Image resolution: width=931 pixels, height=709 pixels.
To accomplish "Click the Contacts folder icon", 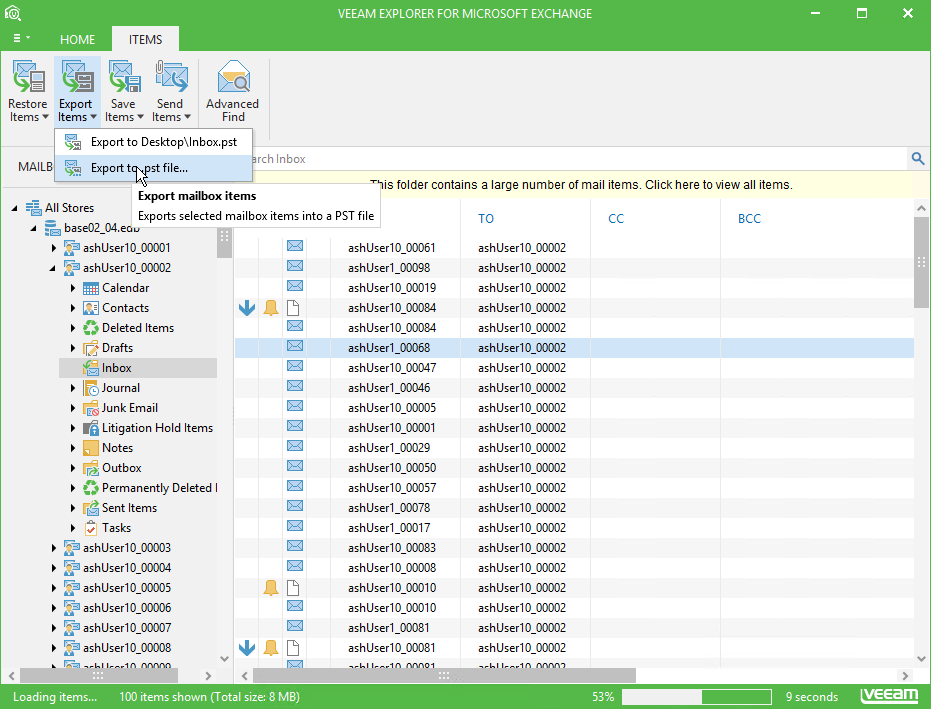I will click(x=91, y=308).
